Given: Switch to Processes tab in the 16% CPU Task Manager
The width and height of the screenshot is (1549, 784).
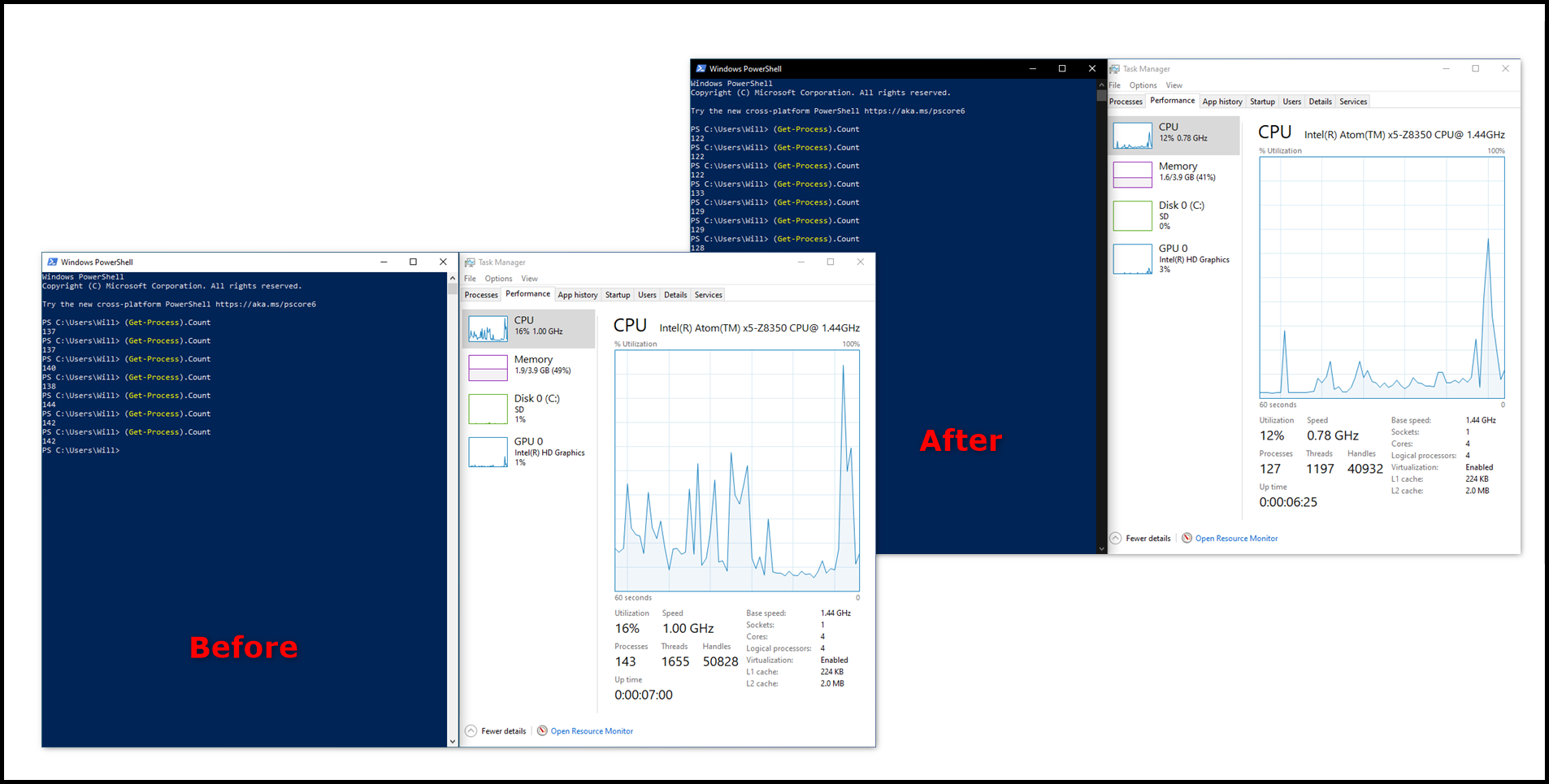Looking at the screenshot, I should click(481, 295).
